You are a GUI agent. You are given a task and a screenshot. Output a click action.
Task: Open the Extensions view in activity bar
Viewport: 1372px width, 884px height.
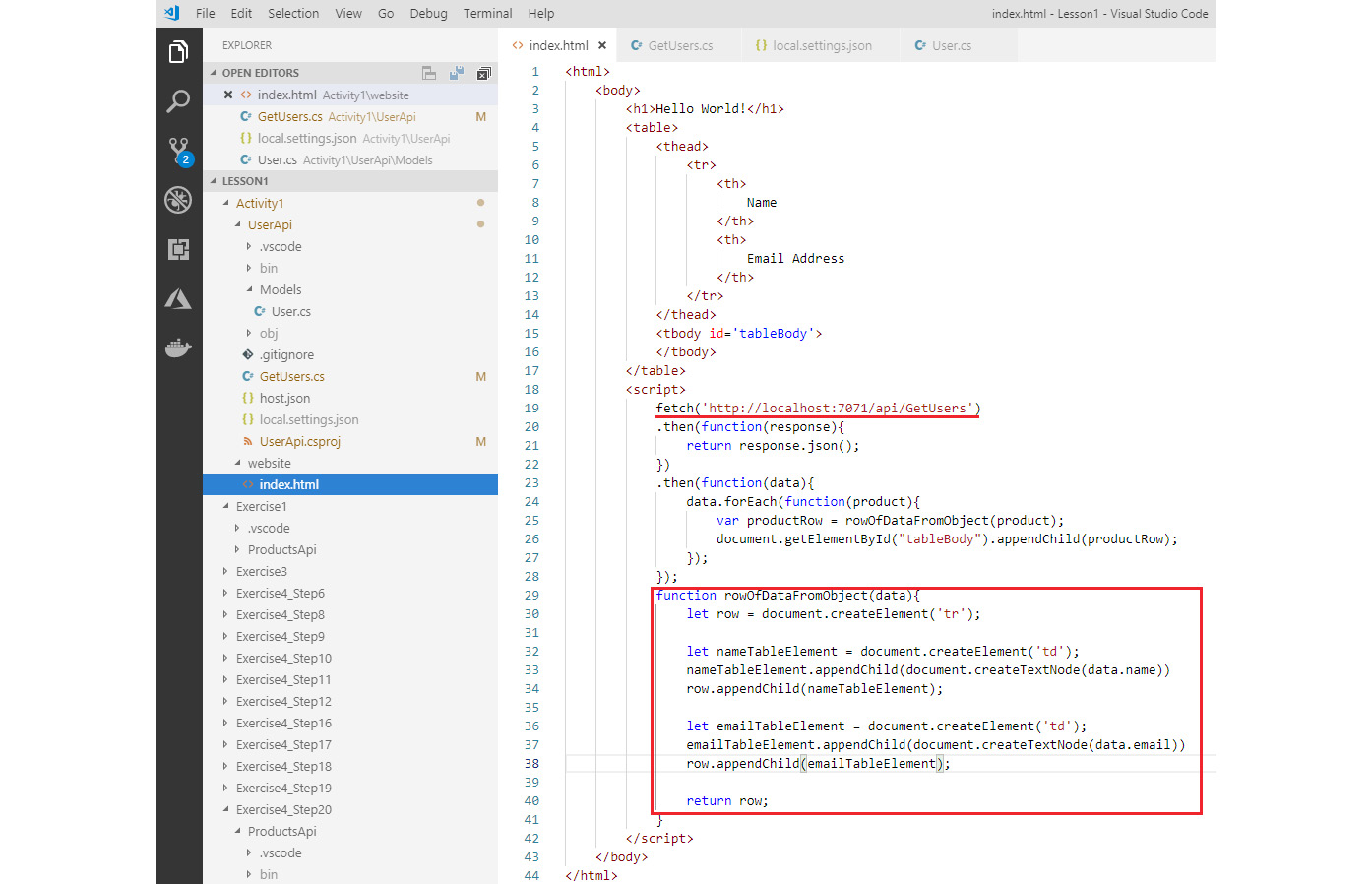pos(178,249)
